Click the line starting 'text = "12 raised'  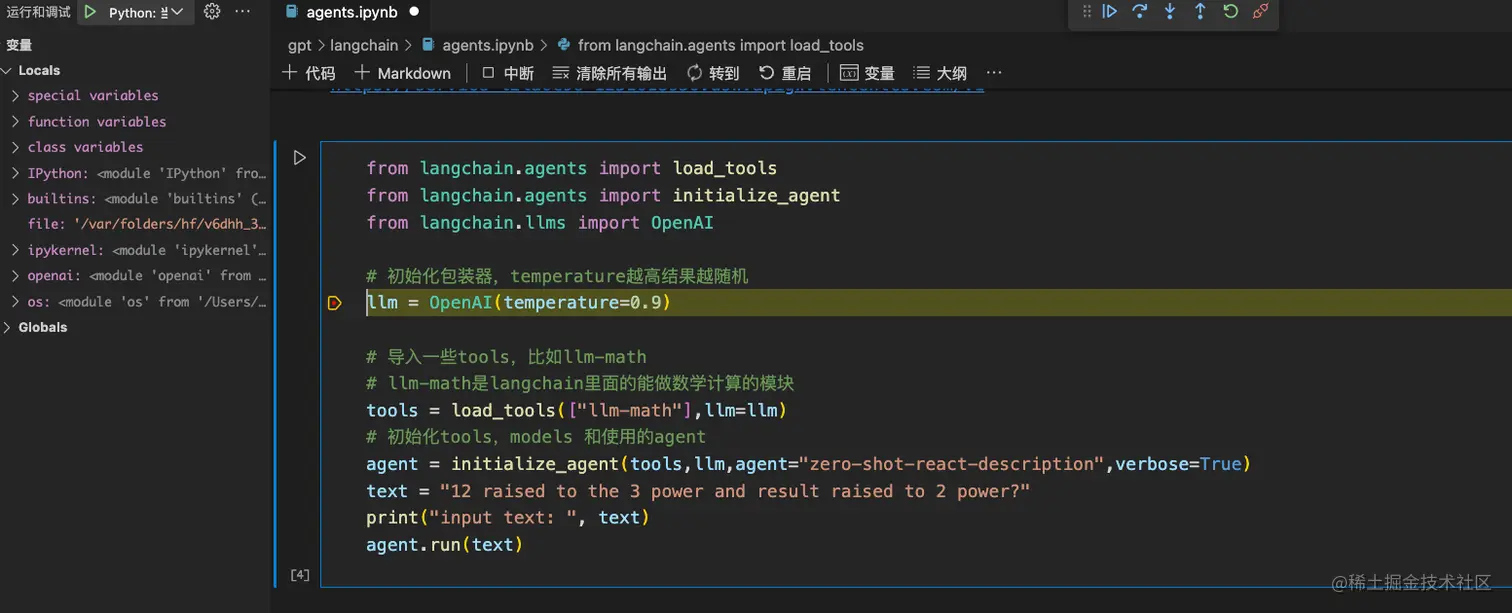(698, 491)
